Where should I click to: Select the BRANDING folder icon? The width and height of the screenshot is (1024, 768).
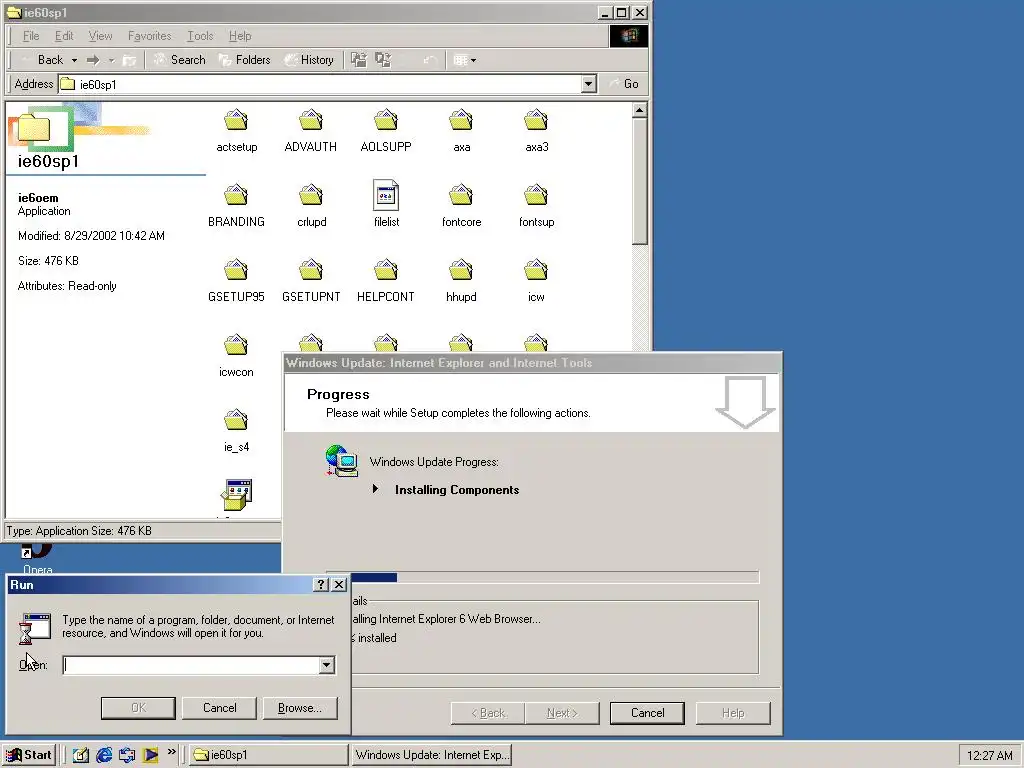pyautogui.click(x=236, y=195)
